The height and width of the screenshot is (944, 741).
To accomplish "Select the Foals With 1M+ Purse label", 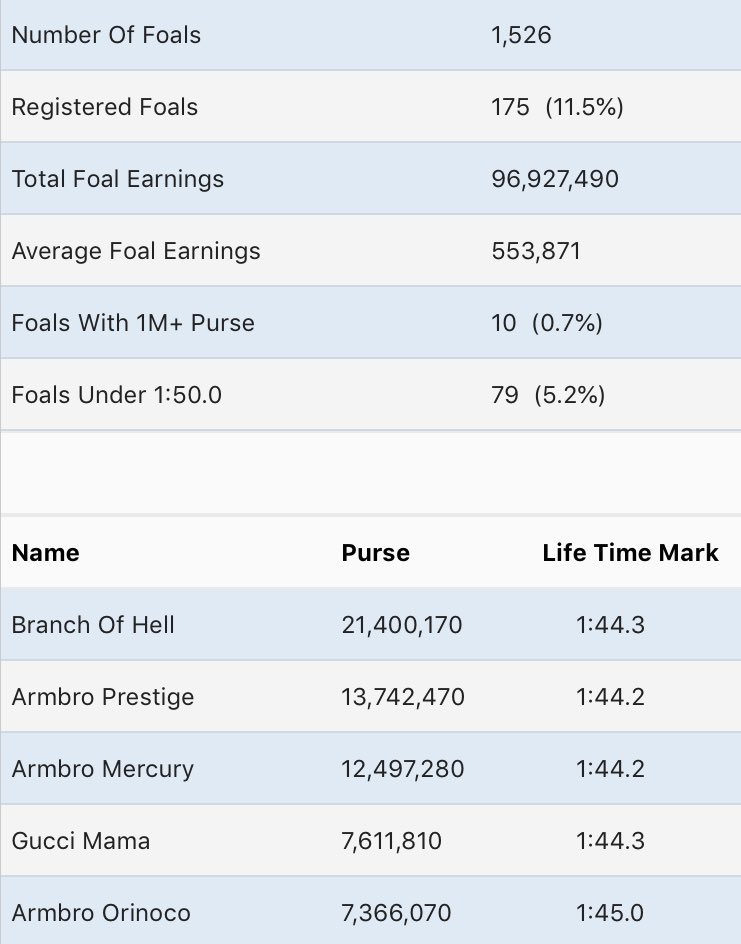I will click(133, 323).
